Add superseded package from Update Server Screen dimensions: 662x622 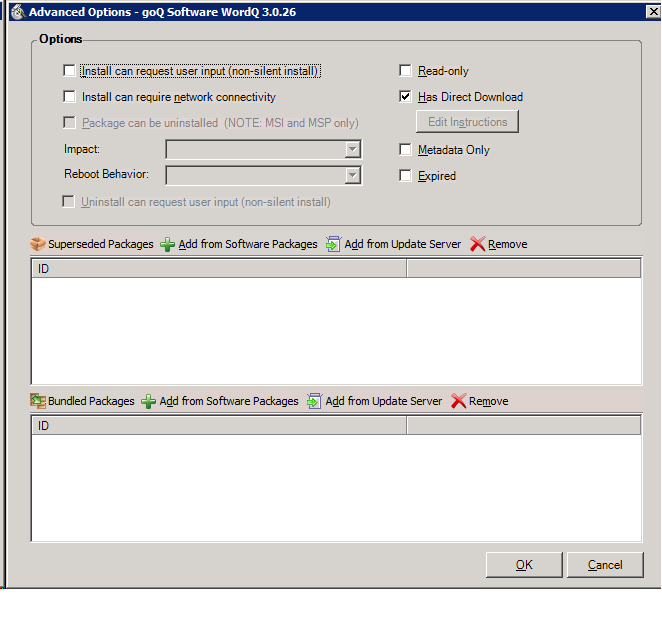tap(402, 244)
